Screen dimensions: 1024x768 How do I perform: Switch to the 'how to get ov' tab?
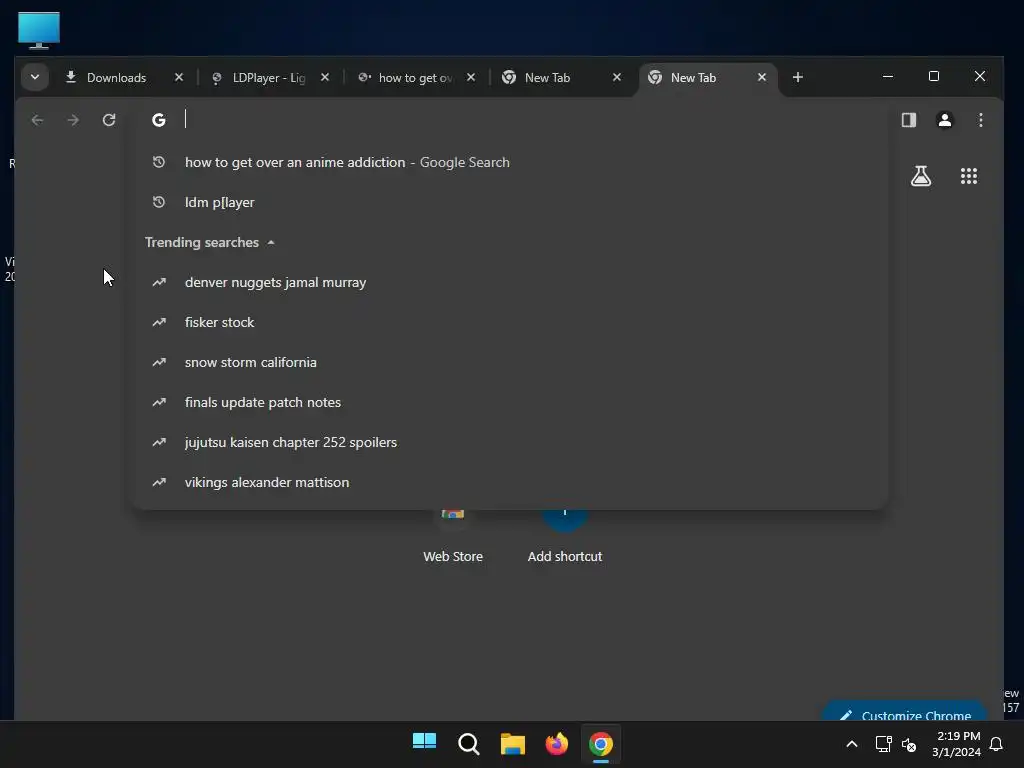pyautogui.click(x=415, y=78)
